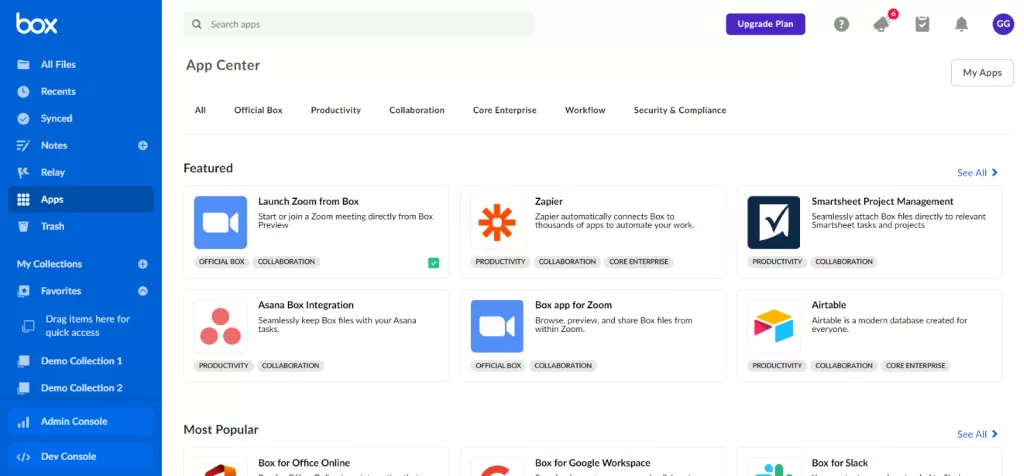Click the Box logo in the sidebar
Image resolution: width=1024 pixels, height=476 pixels.
[x=37, y=24]
